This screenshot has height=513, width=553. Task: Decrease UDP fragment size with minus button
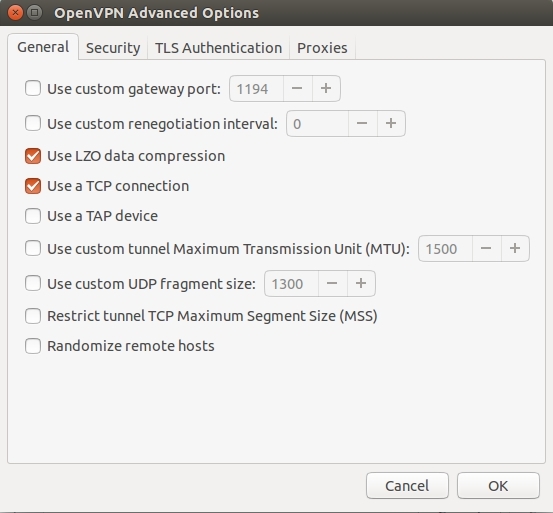[x=332, y=283]
